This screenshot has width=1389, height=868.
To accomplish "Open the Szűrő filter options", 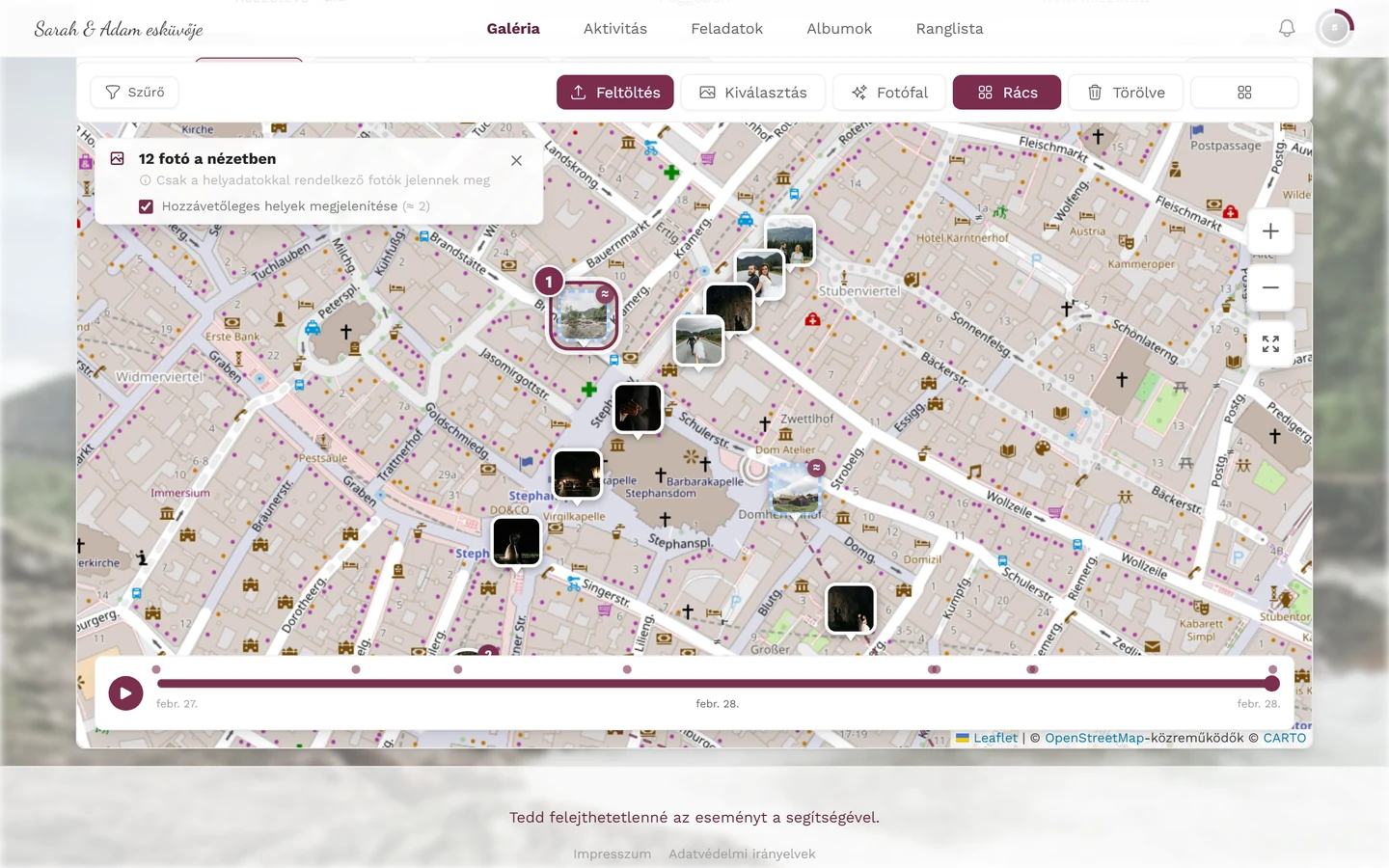I will 135,93.
